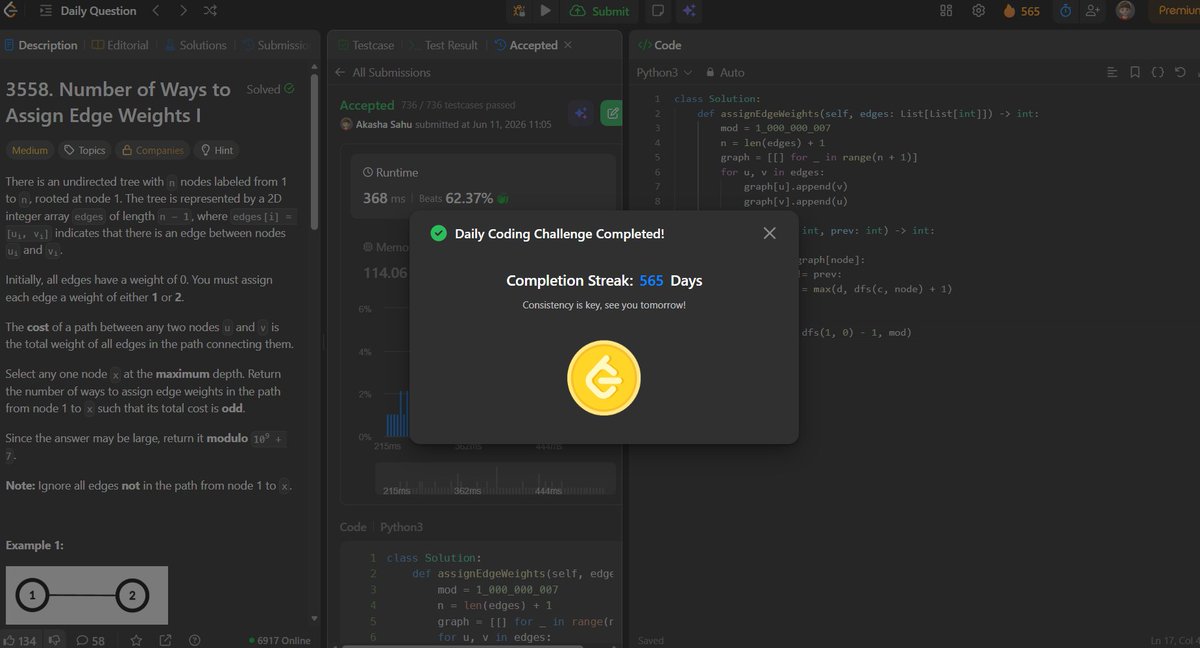Click Python3 label under submission Code
Viewport: 1200px width, 648px height.
(x=401, y=527)
